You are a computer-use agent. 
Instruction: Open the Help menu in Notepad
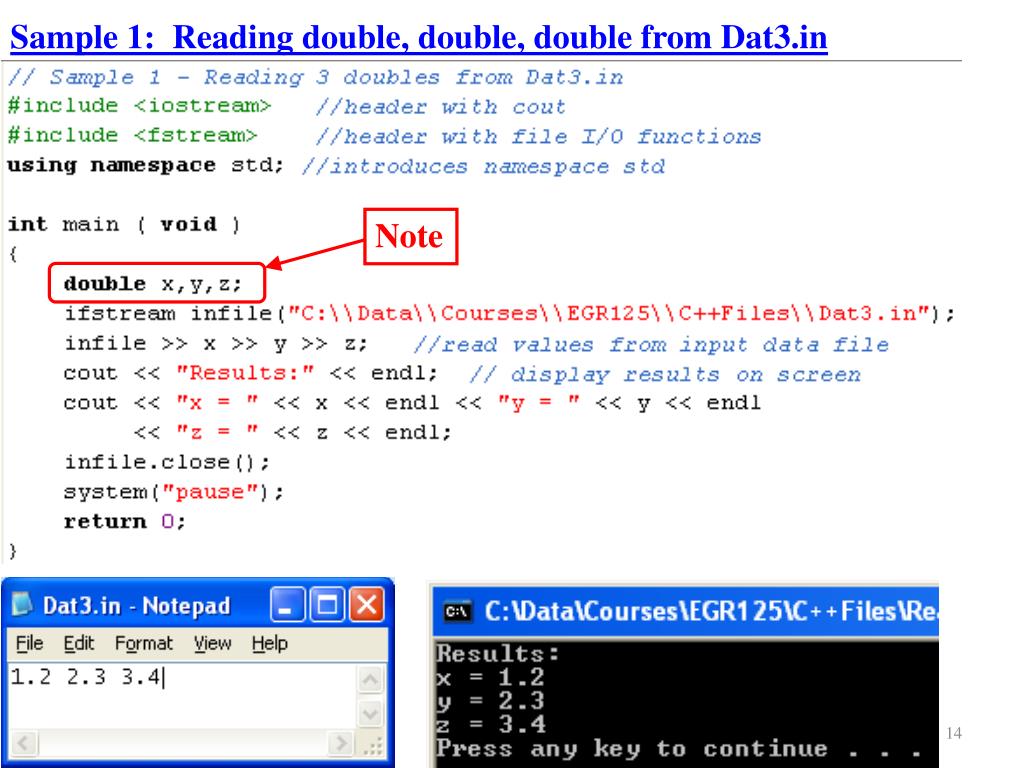[270, 643]
